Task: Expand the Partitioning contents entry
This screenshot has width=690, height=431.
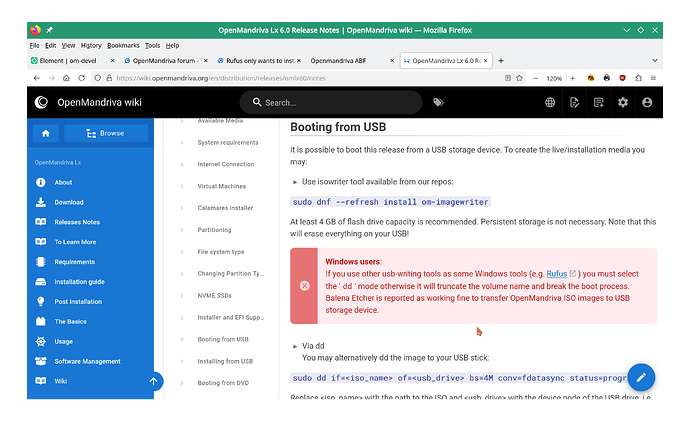Action: 182,230
